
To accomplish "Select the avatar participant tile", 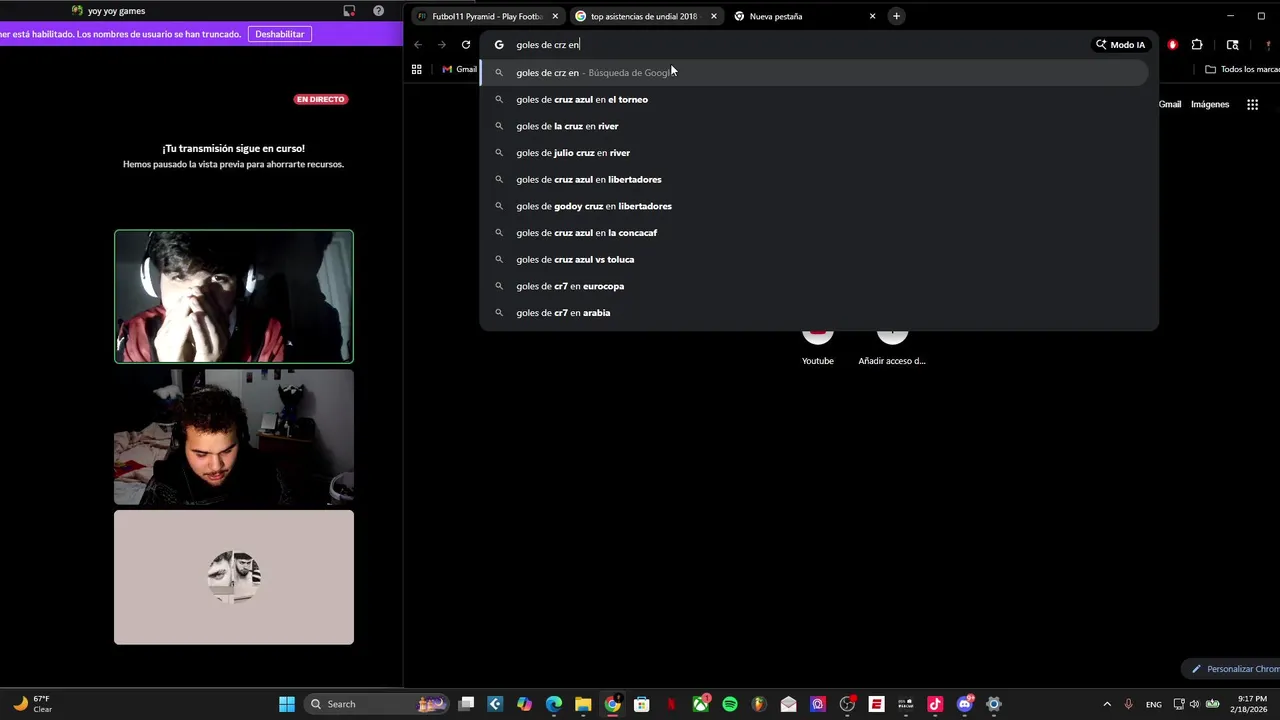I will click(234, 577).
